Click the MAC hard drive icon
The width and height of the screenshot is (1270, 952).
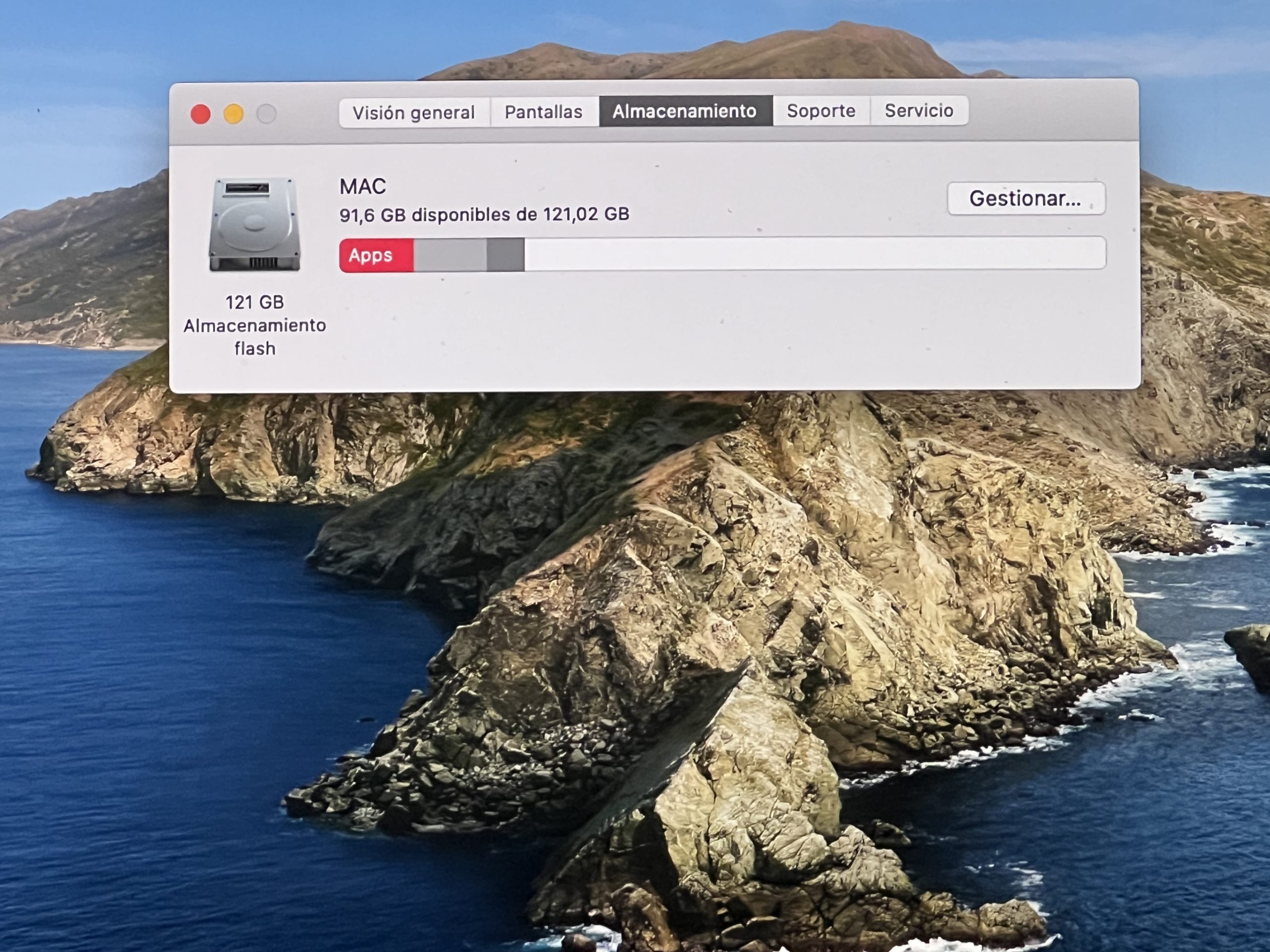click(255, 224)
